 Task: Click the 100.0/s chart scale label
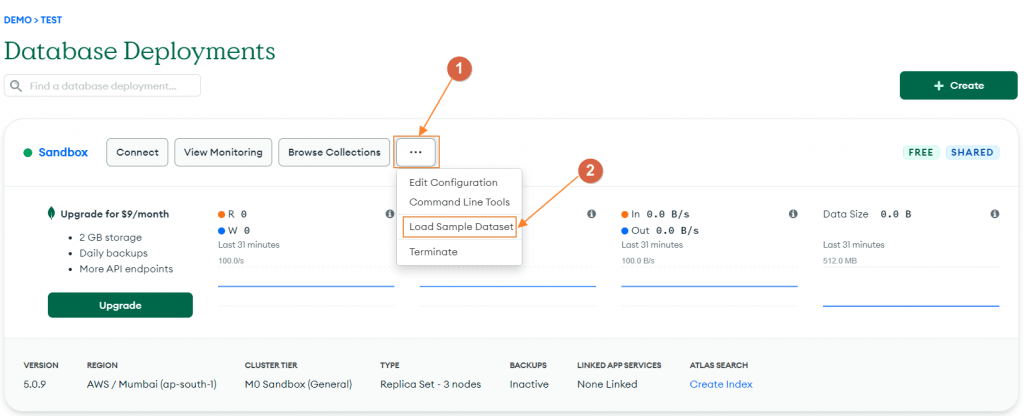(x=231, y=261)
